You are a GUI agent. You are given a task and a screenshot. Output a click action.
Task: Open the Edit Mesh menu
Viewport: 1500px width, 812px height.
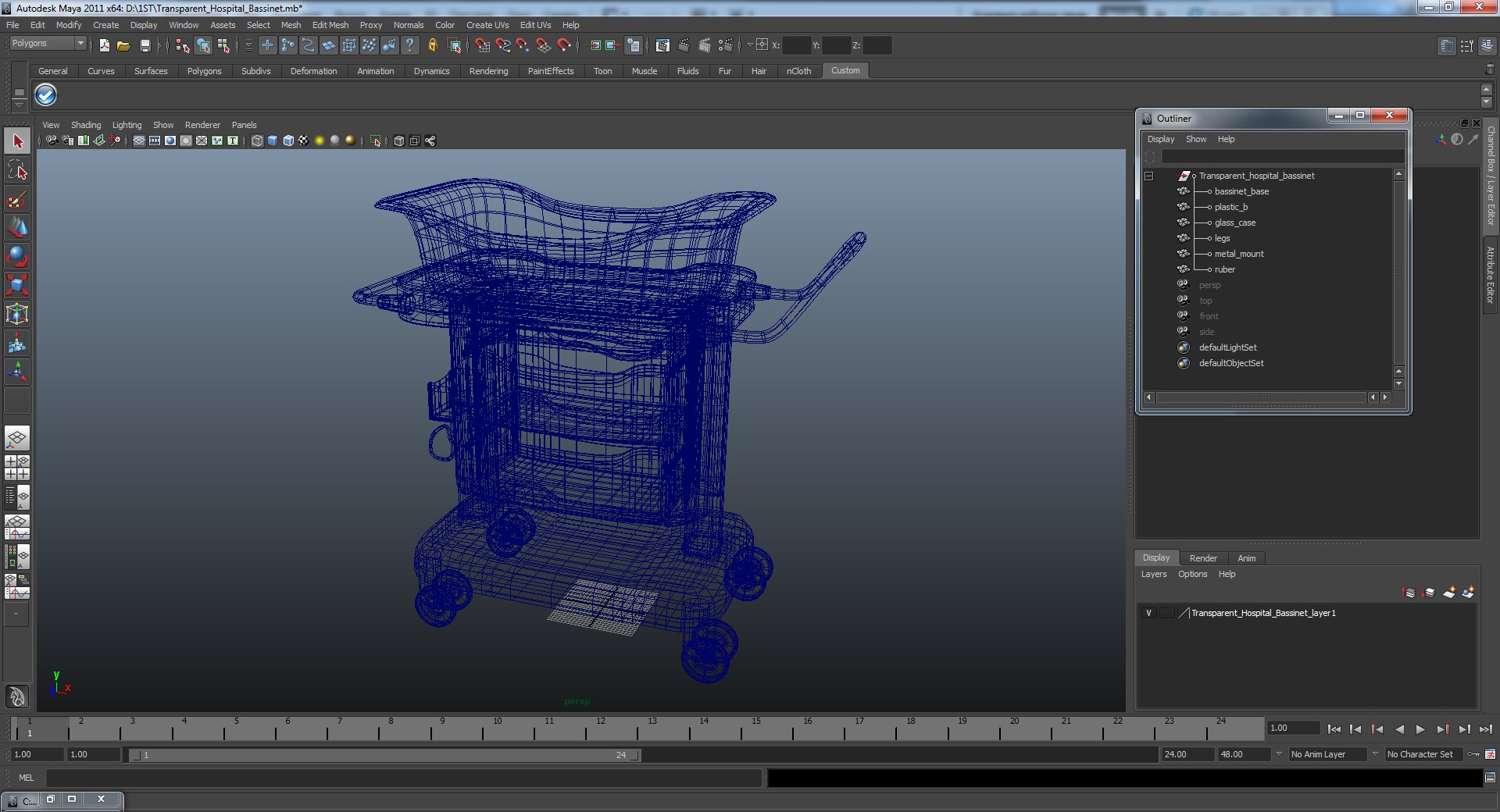330,25
